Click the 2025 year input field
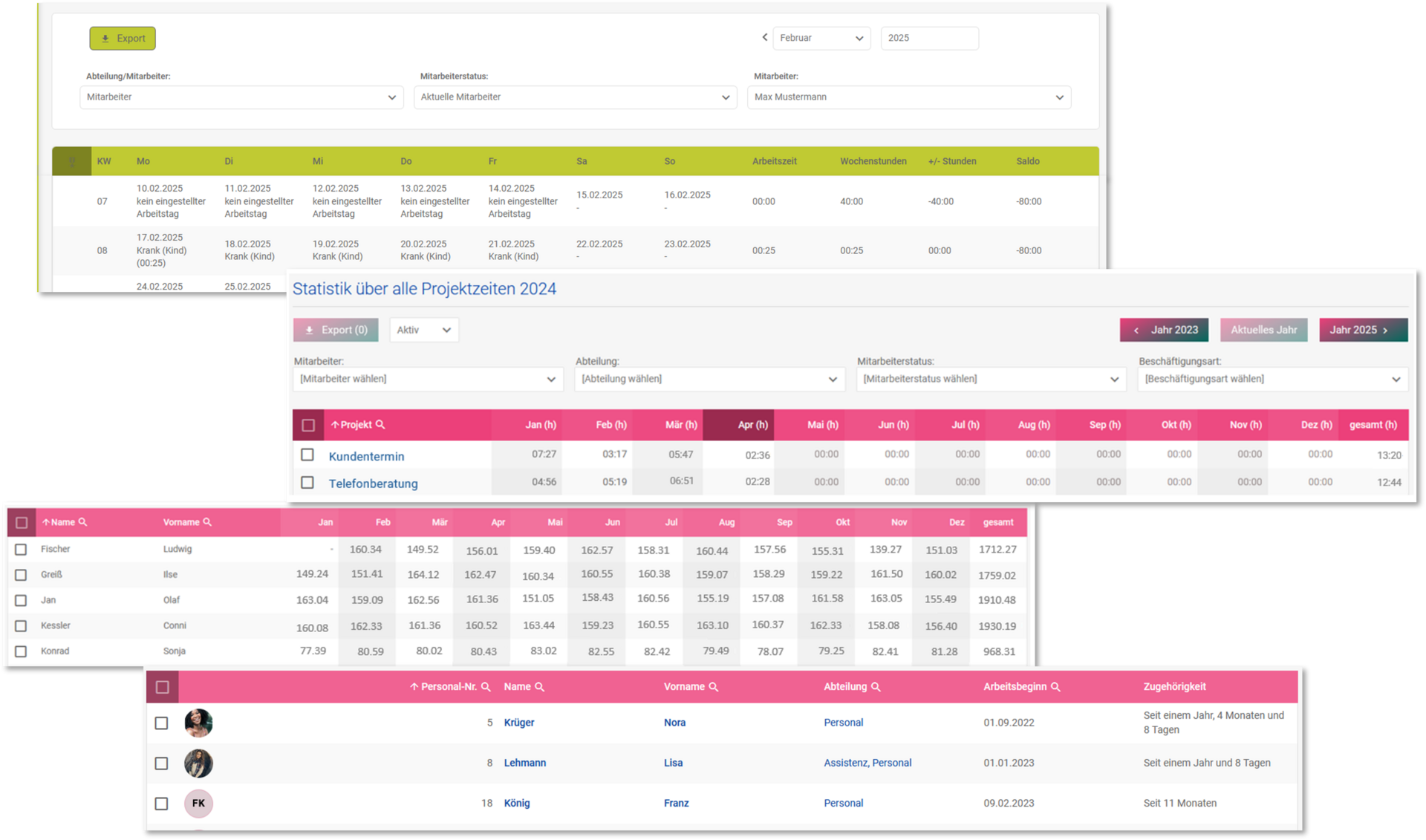Viewport: 1426px width, 840px height. tap(929, 38)
